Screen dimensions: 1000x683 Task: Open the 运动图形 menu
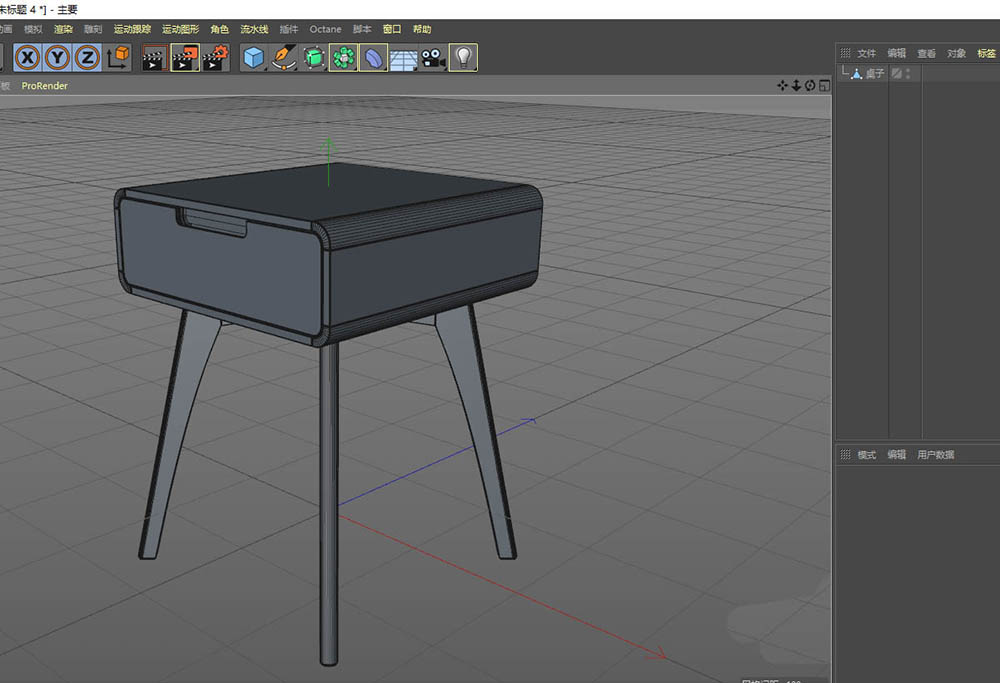click(x=180, y=29)
